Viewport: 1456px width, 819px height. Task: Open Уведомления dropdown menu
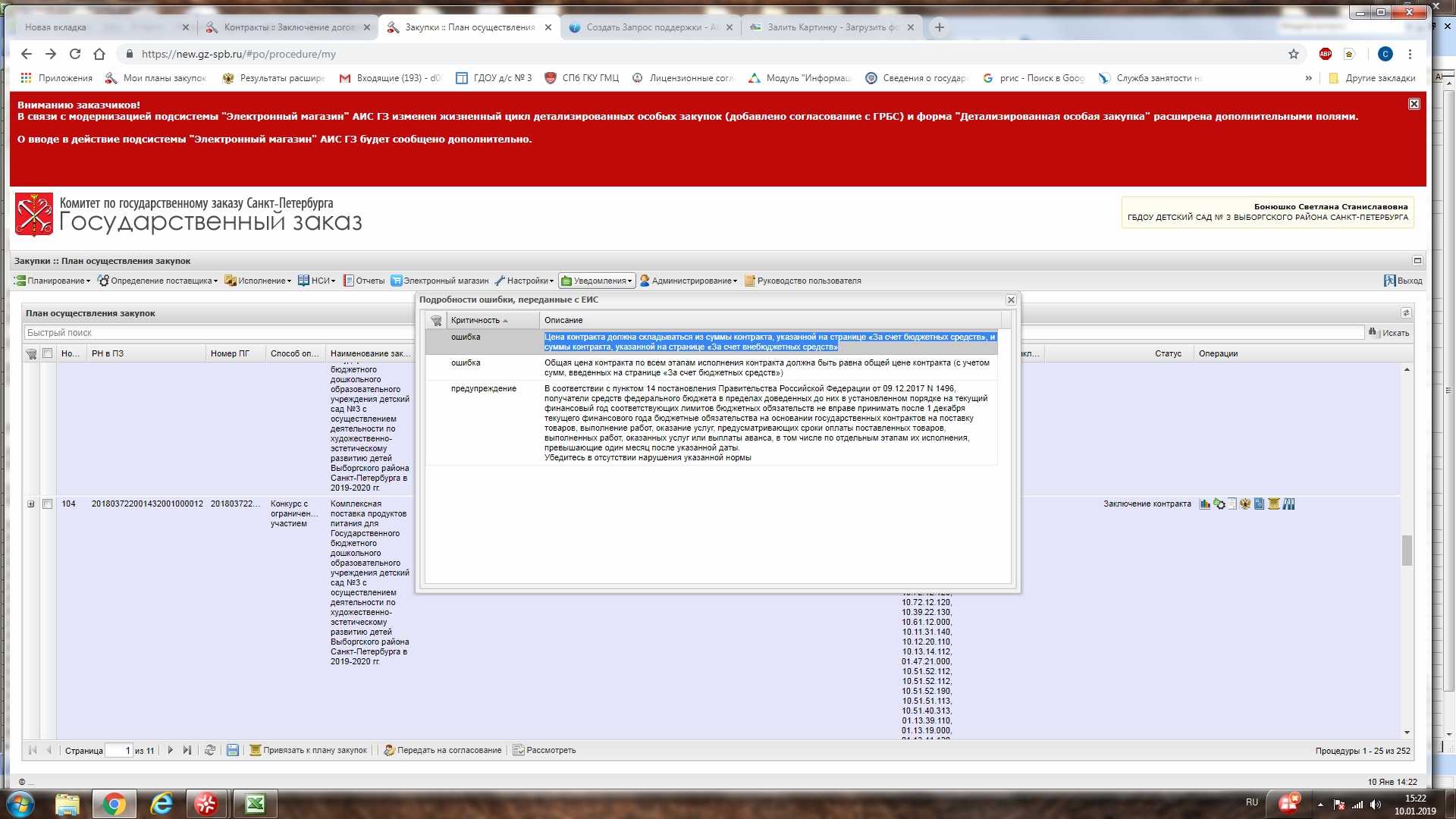click(597, 281)
